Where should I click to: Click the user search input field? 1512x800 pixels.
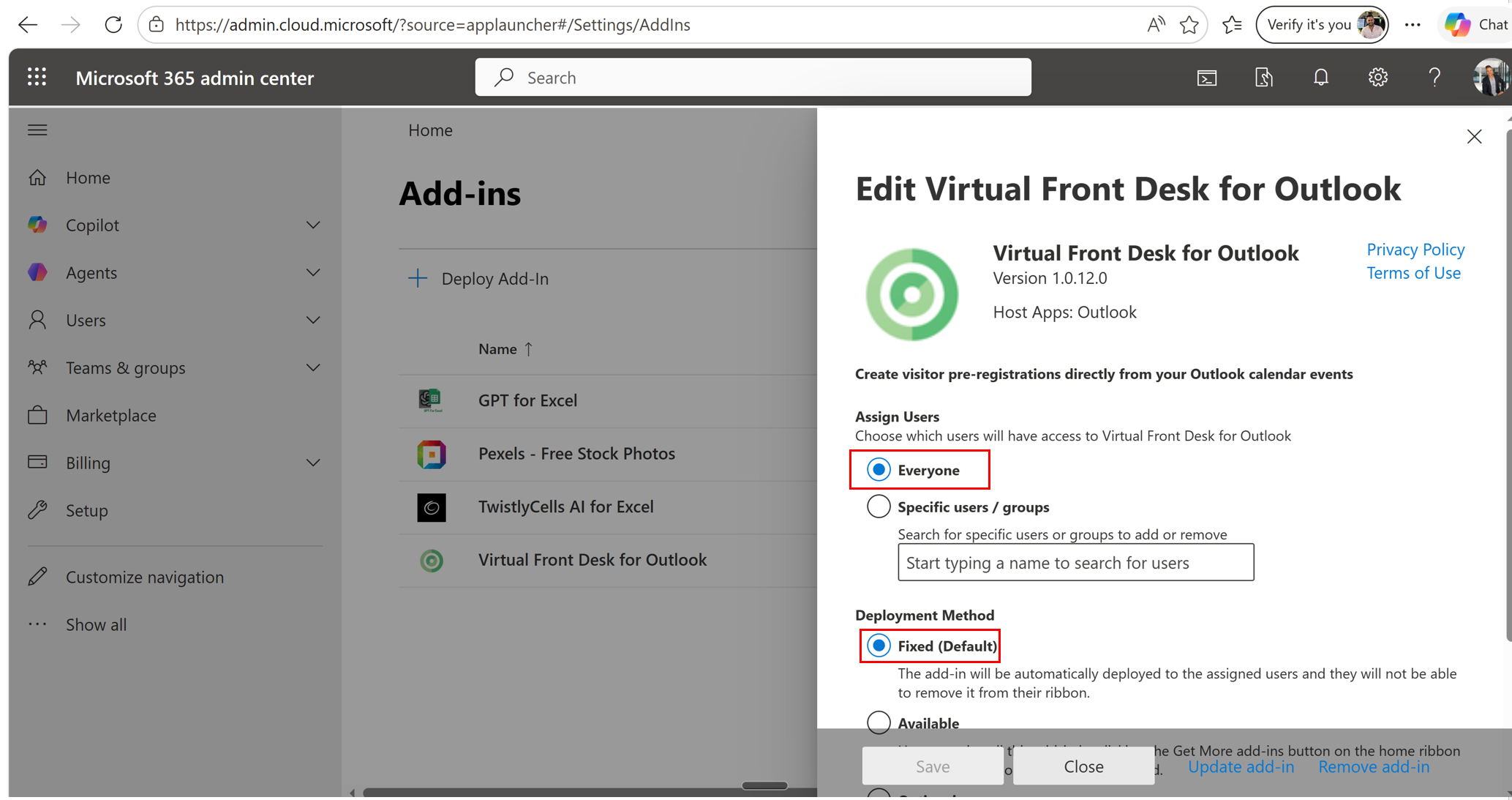click(x=1075, y=563)
